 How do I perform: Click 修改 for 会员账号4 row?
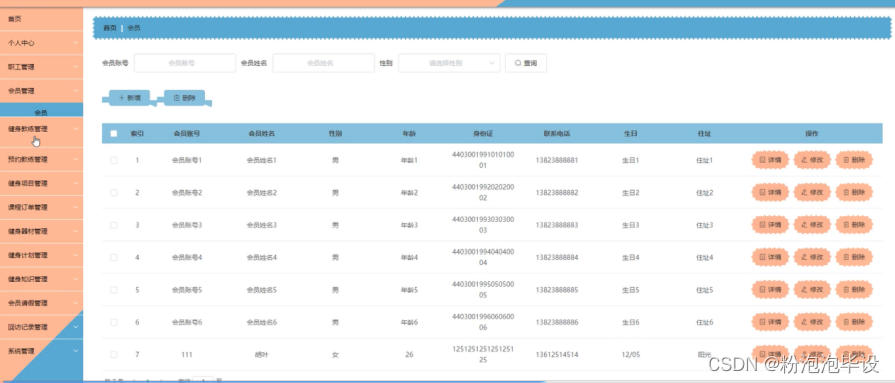[x=812, y=257]
